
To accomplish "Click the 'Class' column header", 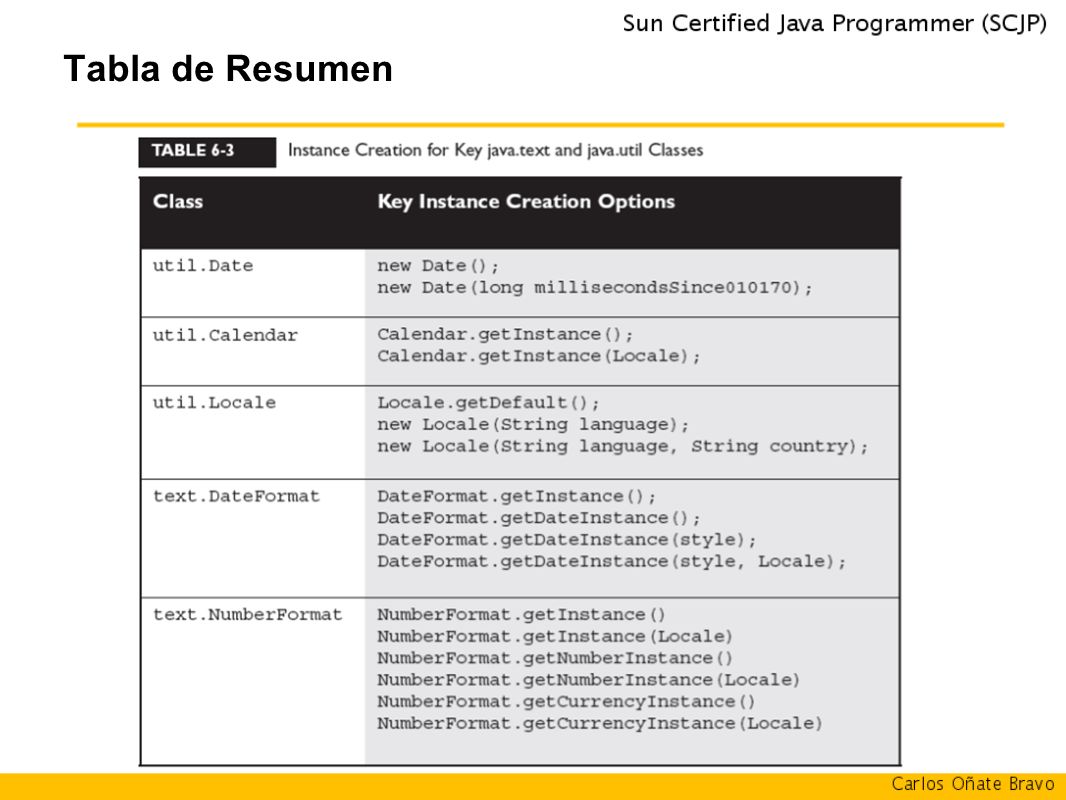I will pos(178,201).
